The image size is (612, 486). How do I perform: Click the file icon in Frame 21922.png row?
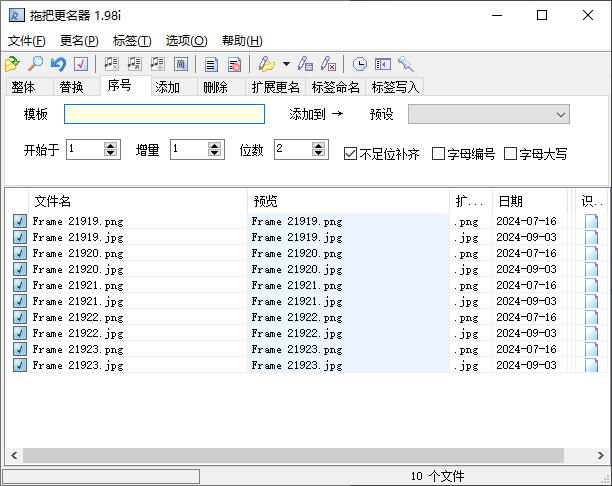591,317
